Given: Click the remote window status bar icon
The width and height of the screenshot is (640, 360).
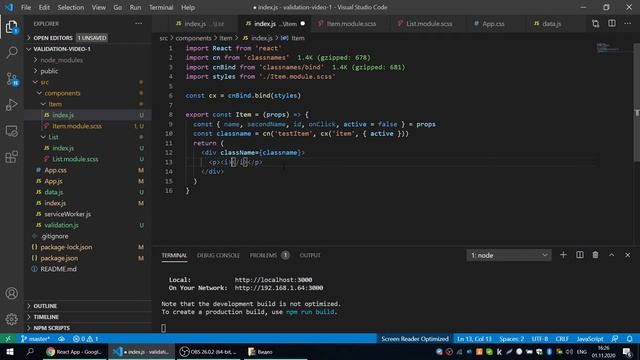Looking at the screenshot, I should (x=8, y=339).
